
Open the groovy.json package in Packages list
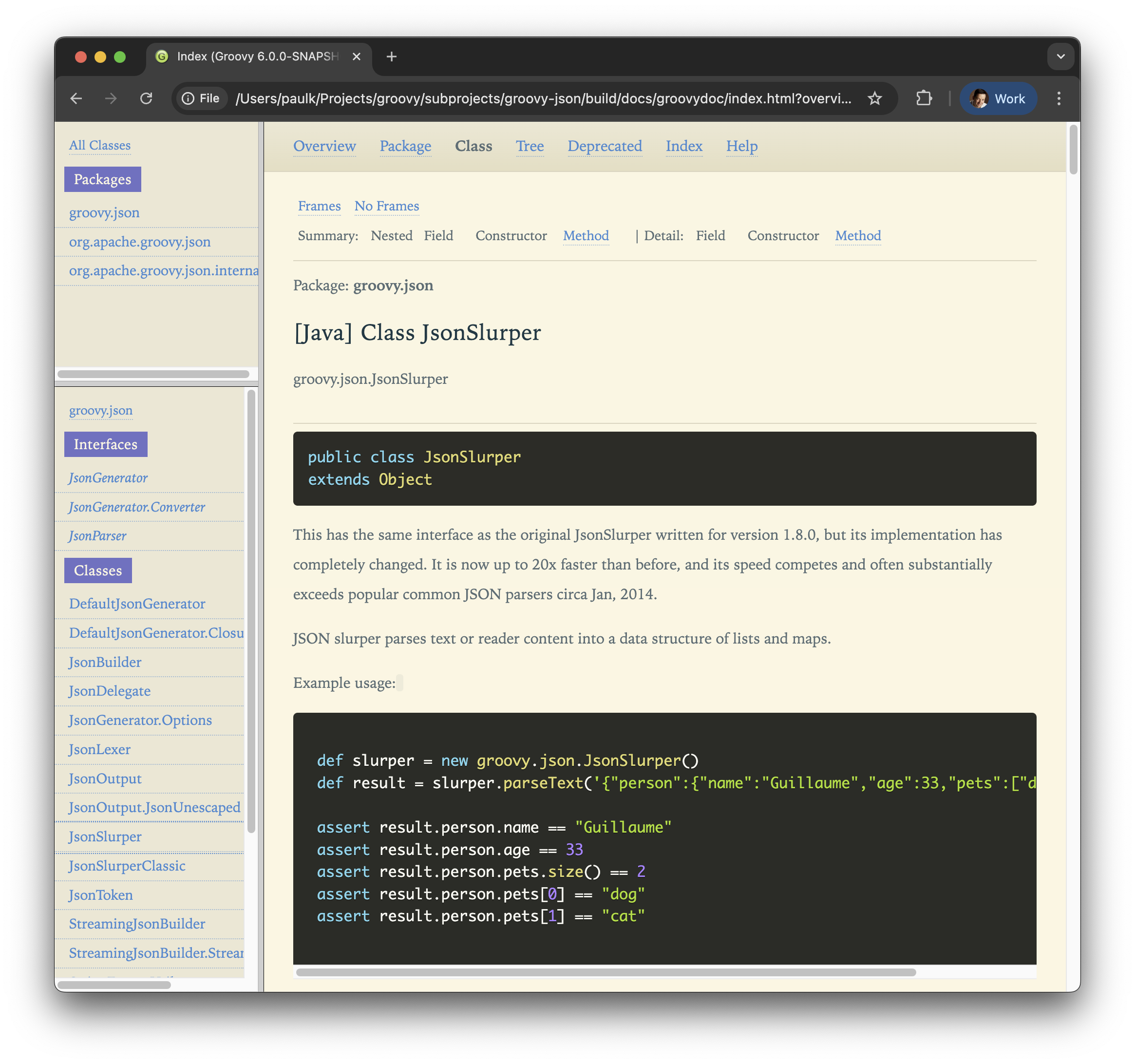(104, 212)
